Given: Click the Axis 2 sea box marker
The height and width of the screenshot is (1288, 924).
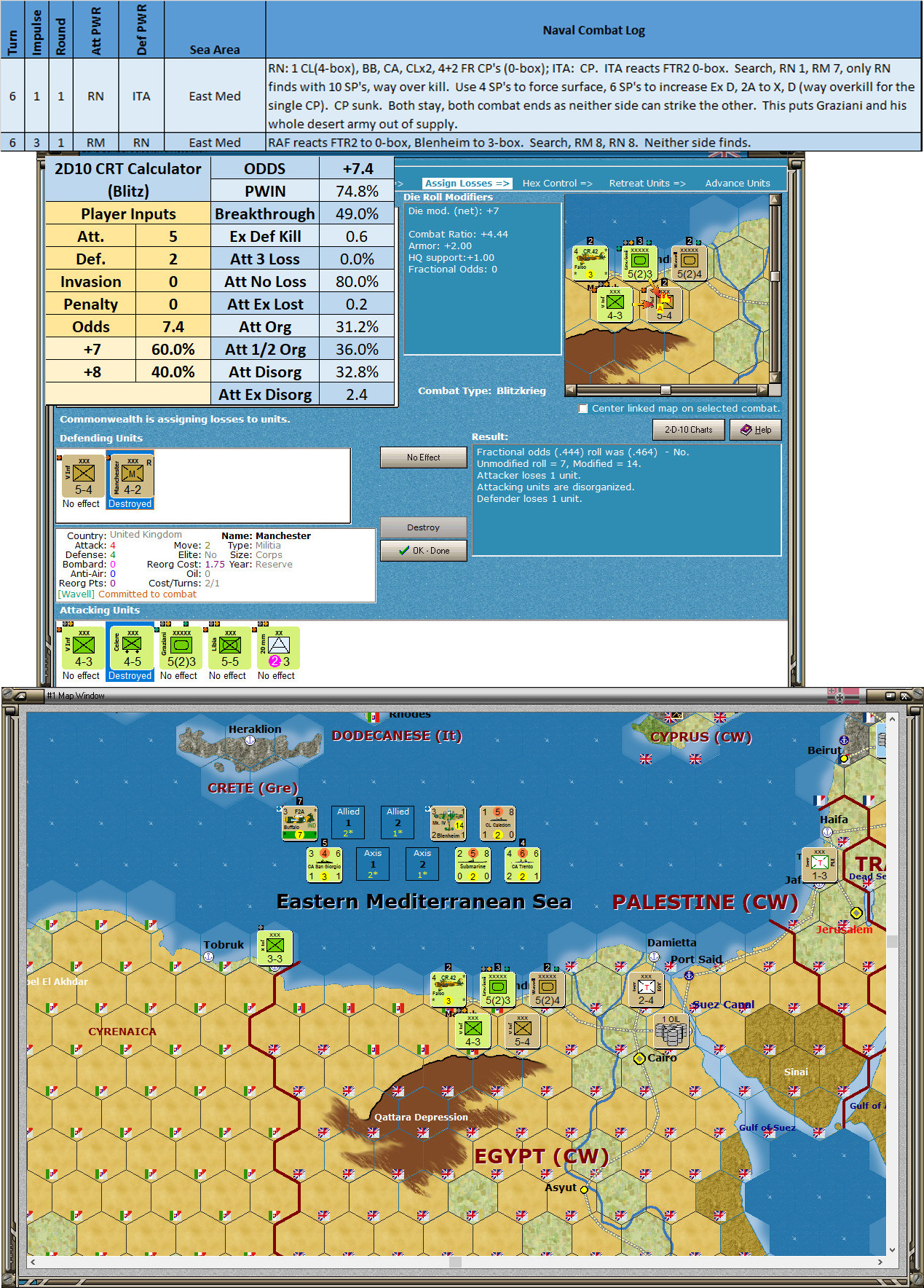Looking at the screenshot, I should pyautogui.click(x=422, y=864).
